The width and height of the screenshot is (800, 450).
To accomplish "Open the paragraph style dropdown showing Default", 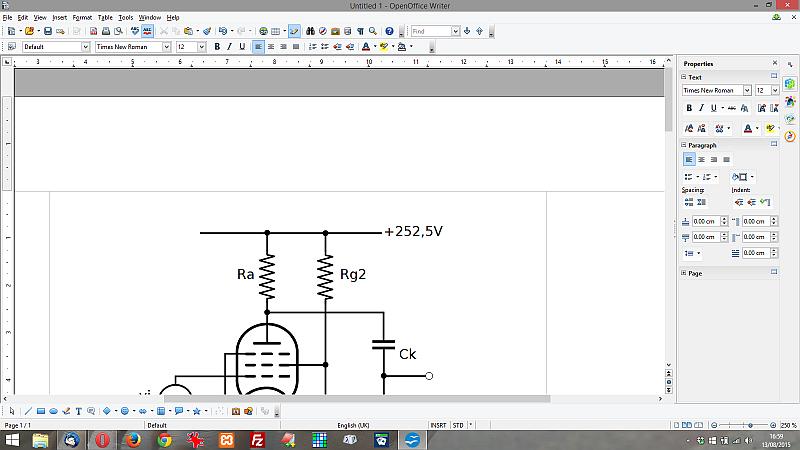I will tap(85, 46).
